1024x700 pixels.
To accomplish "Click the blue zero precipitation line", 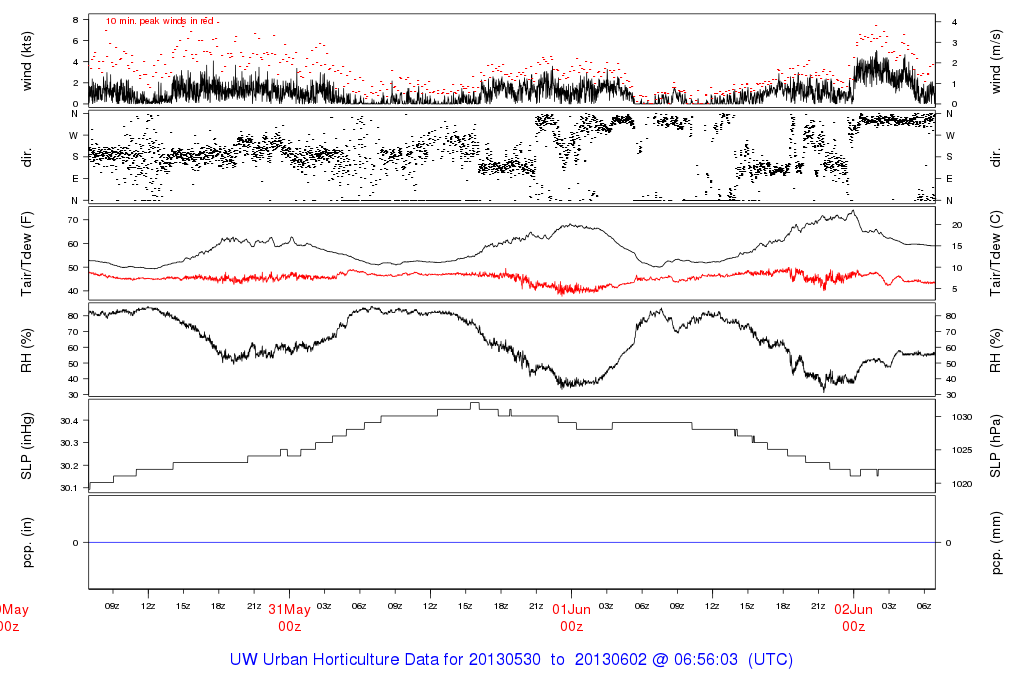I will coord(512,542).
